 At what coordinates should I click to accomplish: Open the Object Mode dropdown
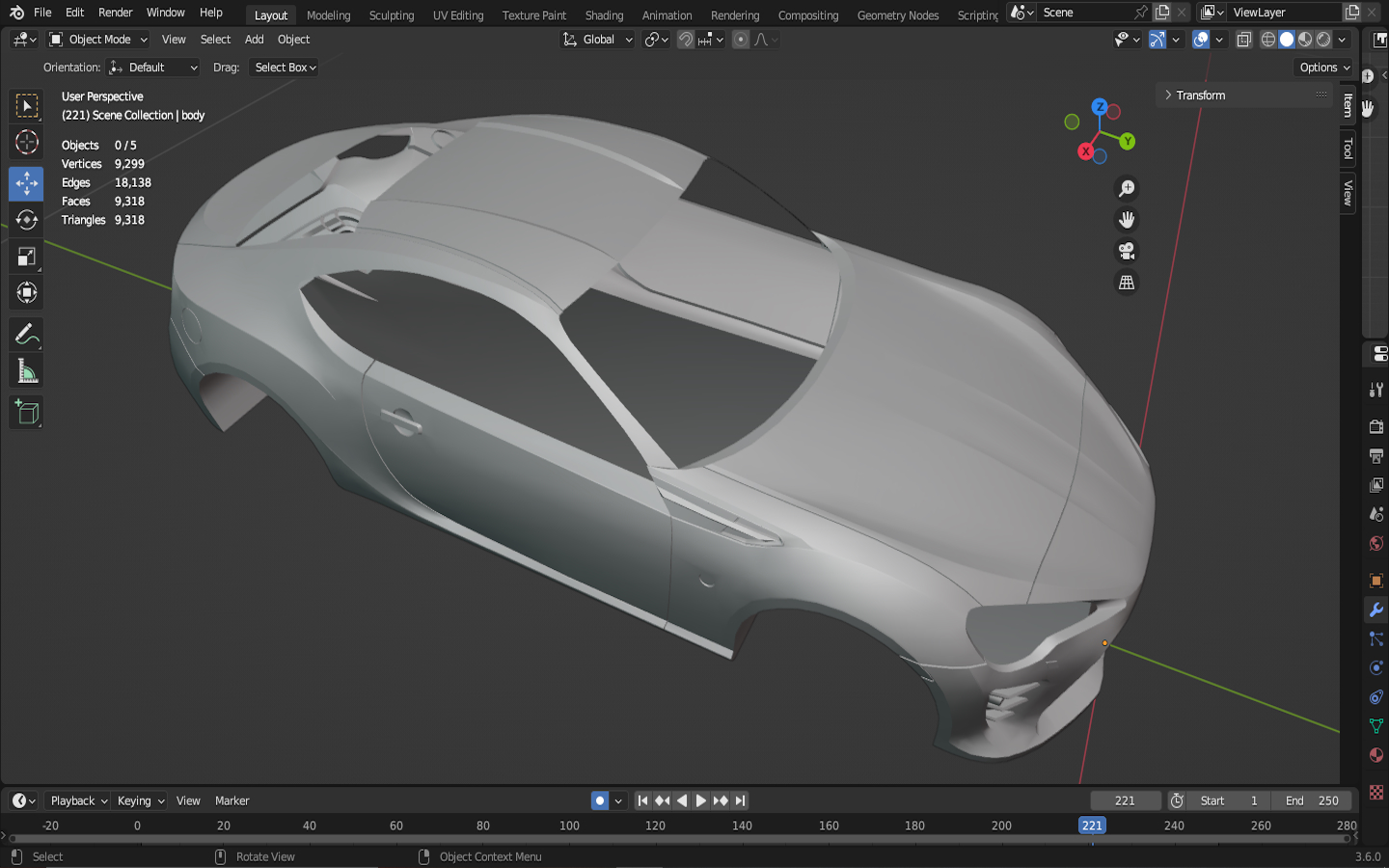pyautogui.click(x=98, y=40)
